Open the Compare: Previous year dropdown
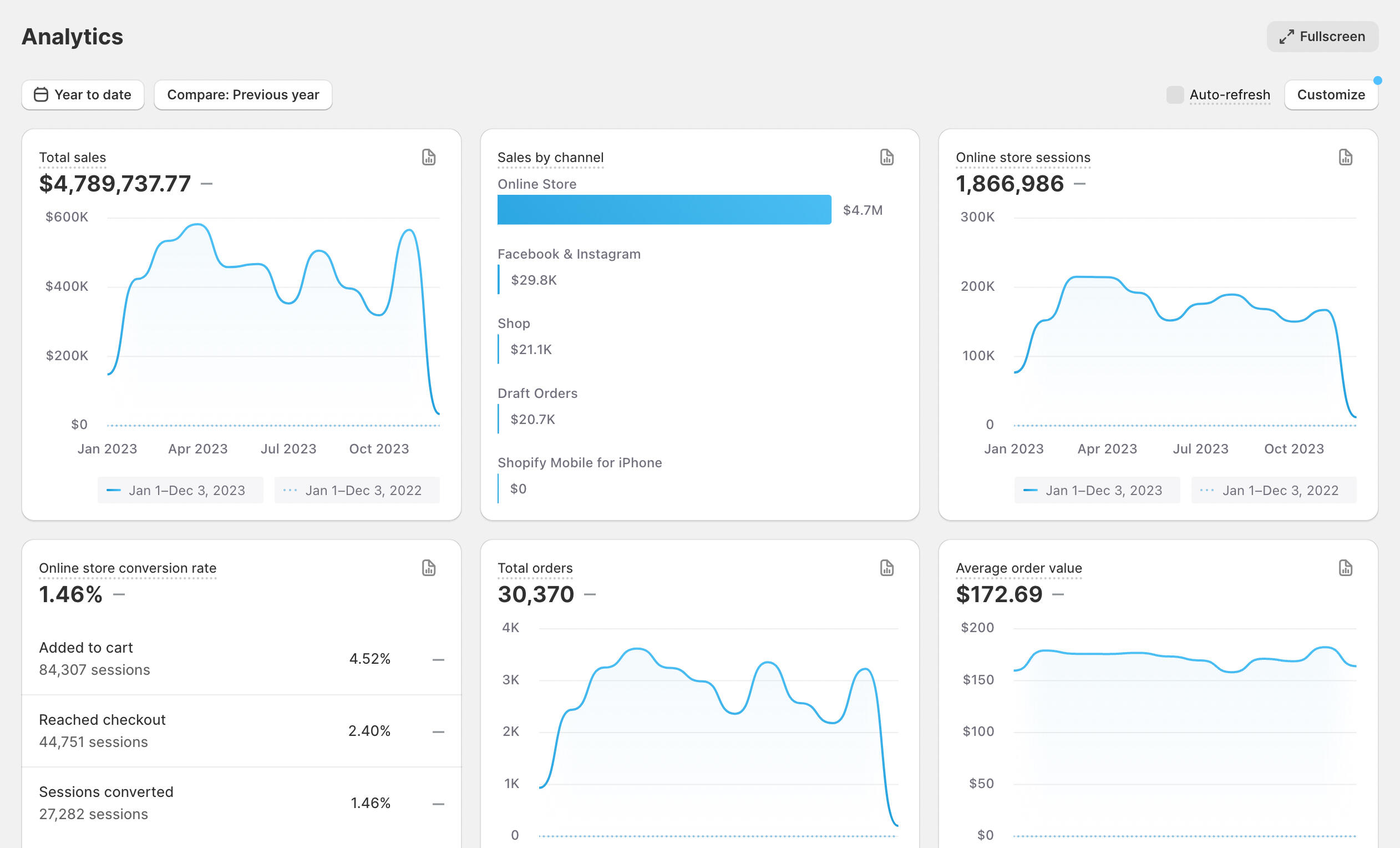 point(242,94)
